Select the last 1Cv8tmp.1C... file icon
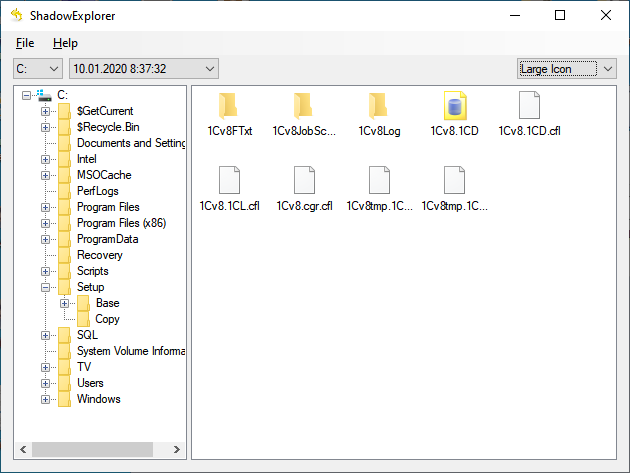This screenshot has width=630, height=473. (454, 180)
